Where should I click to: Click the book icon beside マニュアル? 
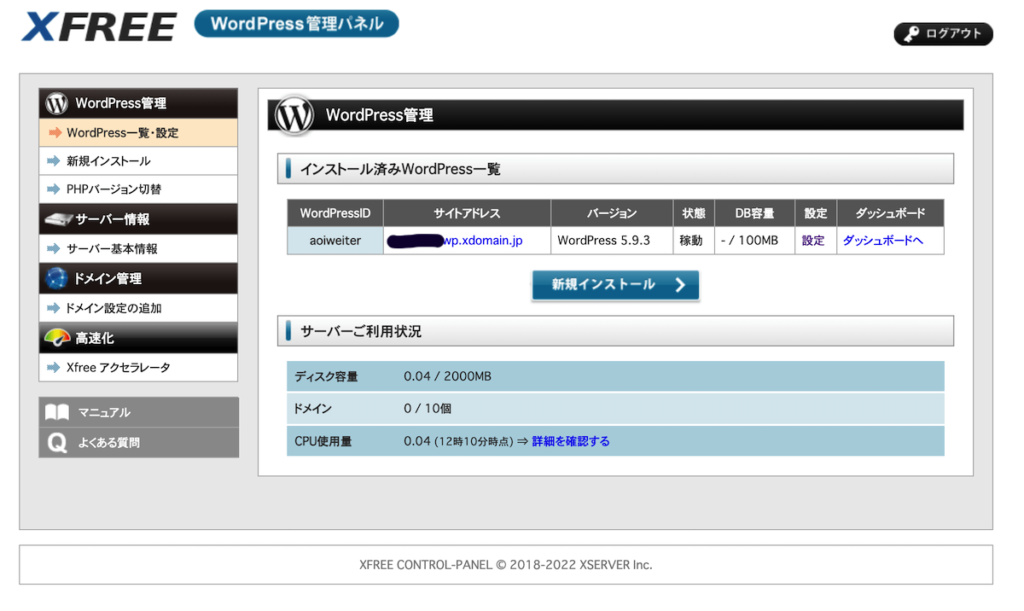click(57, 413)
